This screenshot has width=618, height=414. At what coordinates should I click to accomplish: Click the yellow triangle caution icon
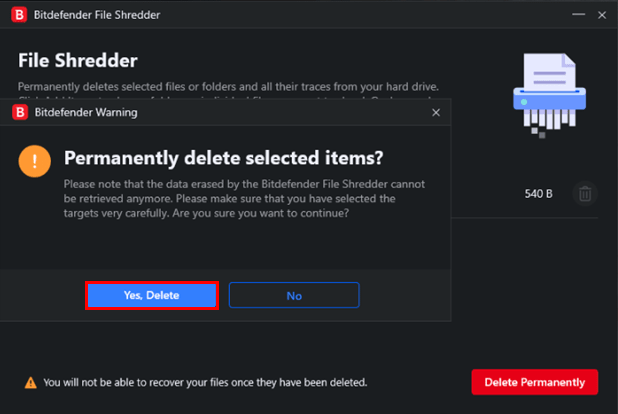point(31,382)
